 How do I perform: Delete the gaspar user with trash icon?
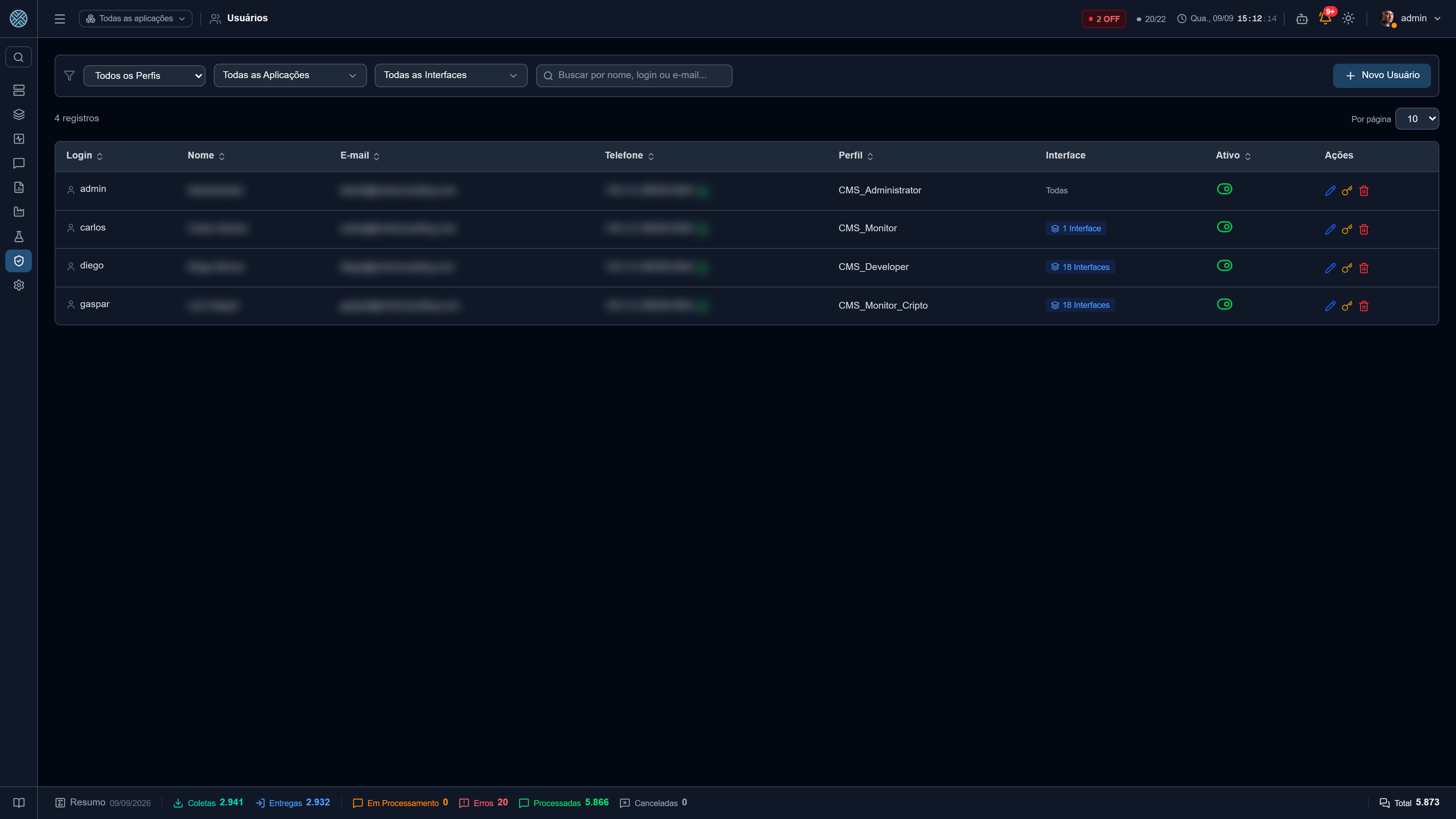pyautogui.click(x=1364, y=306)
